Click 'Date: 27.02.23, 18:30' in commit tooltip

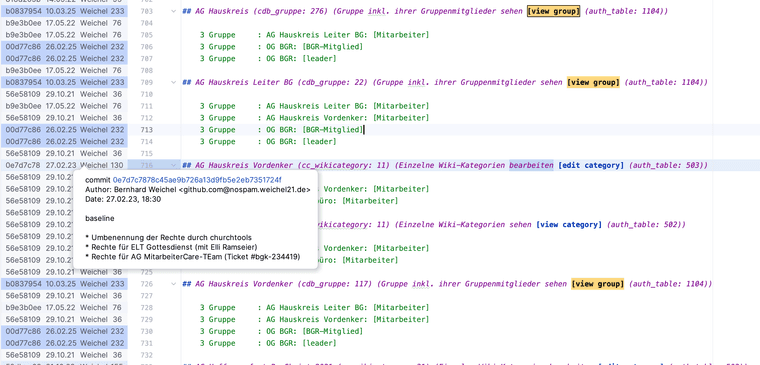click(x=123, y=199)
